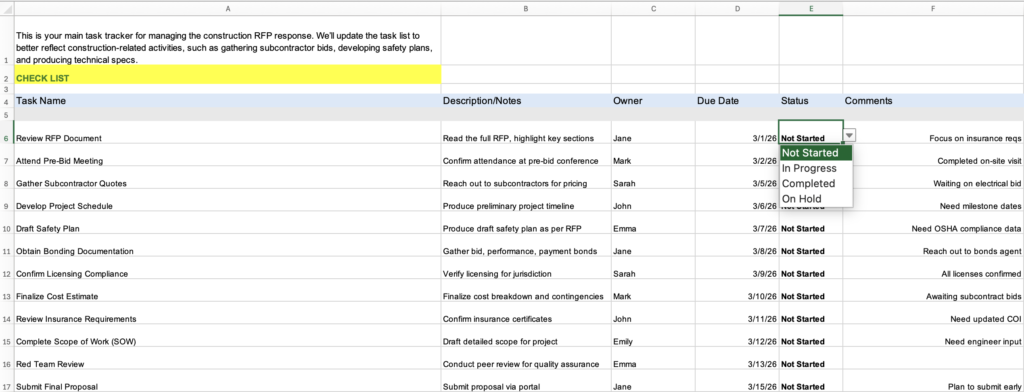
Task: Select the 'Attend Pre-Bid Meeting' cell
Action: (x=227, y=155)
